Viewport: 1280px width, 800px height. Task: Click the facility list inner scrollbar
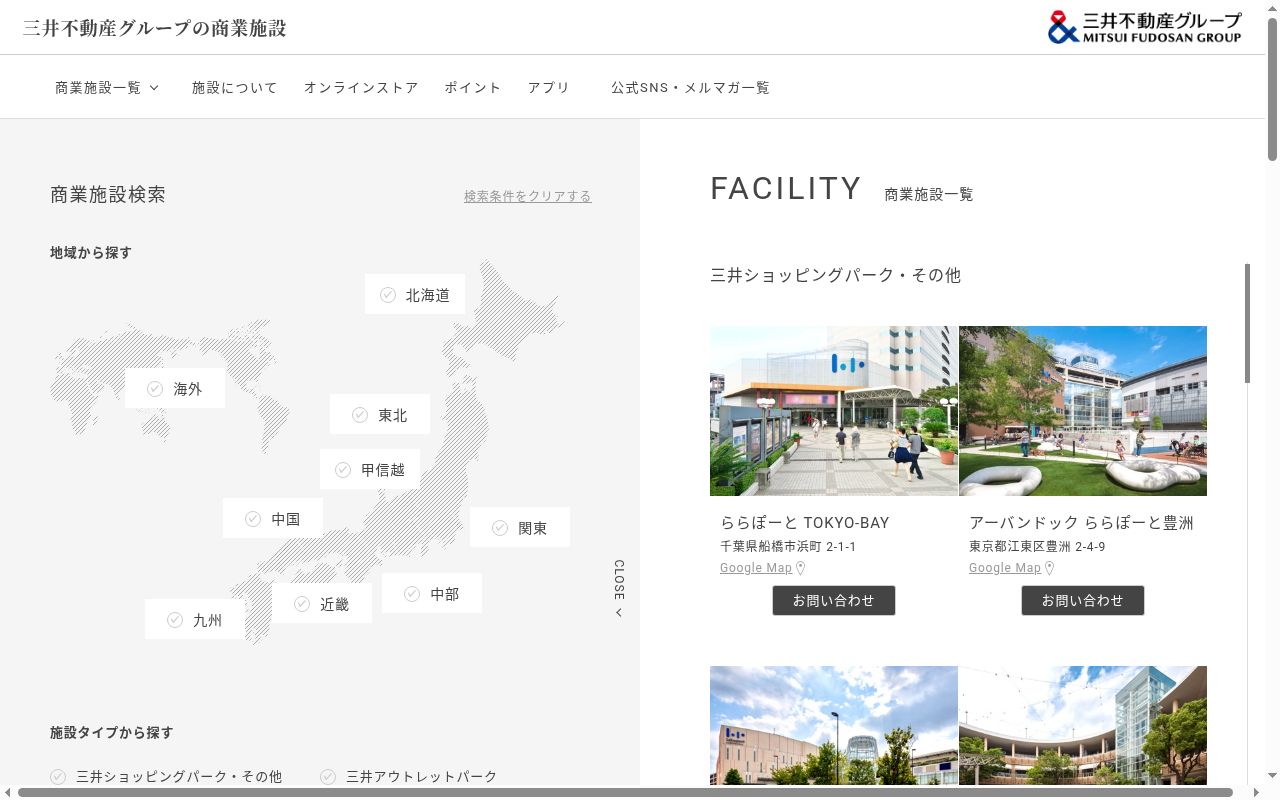coord(1247,323)
